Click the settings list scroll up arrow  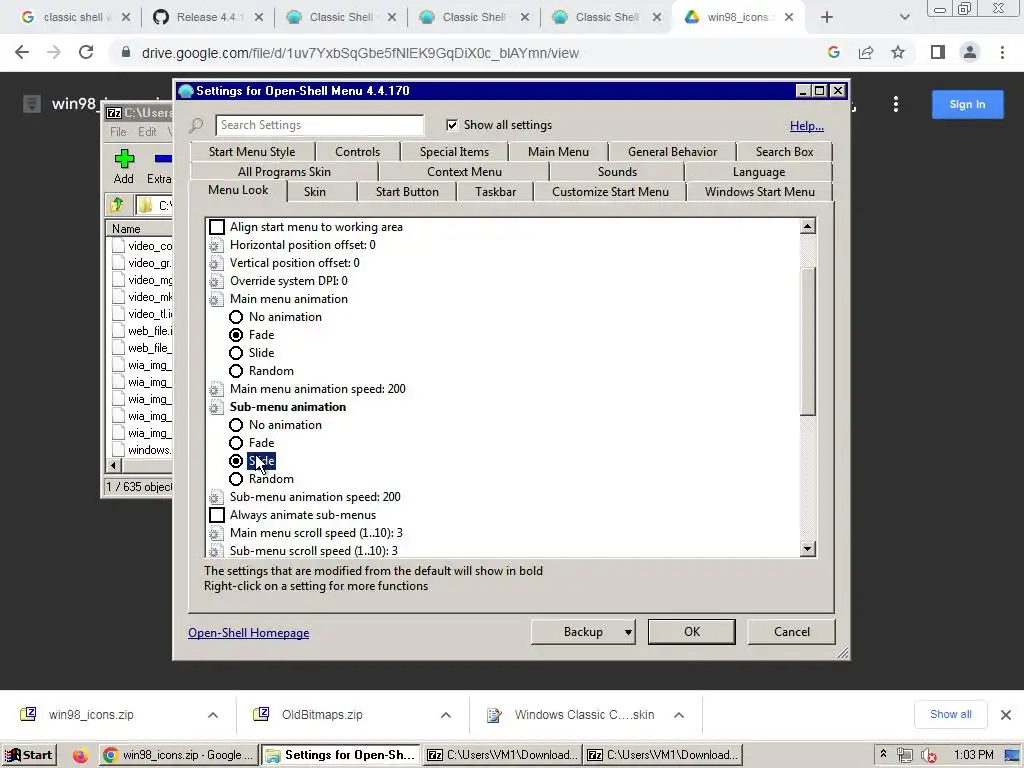coord(808,227)
